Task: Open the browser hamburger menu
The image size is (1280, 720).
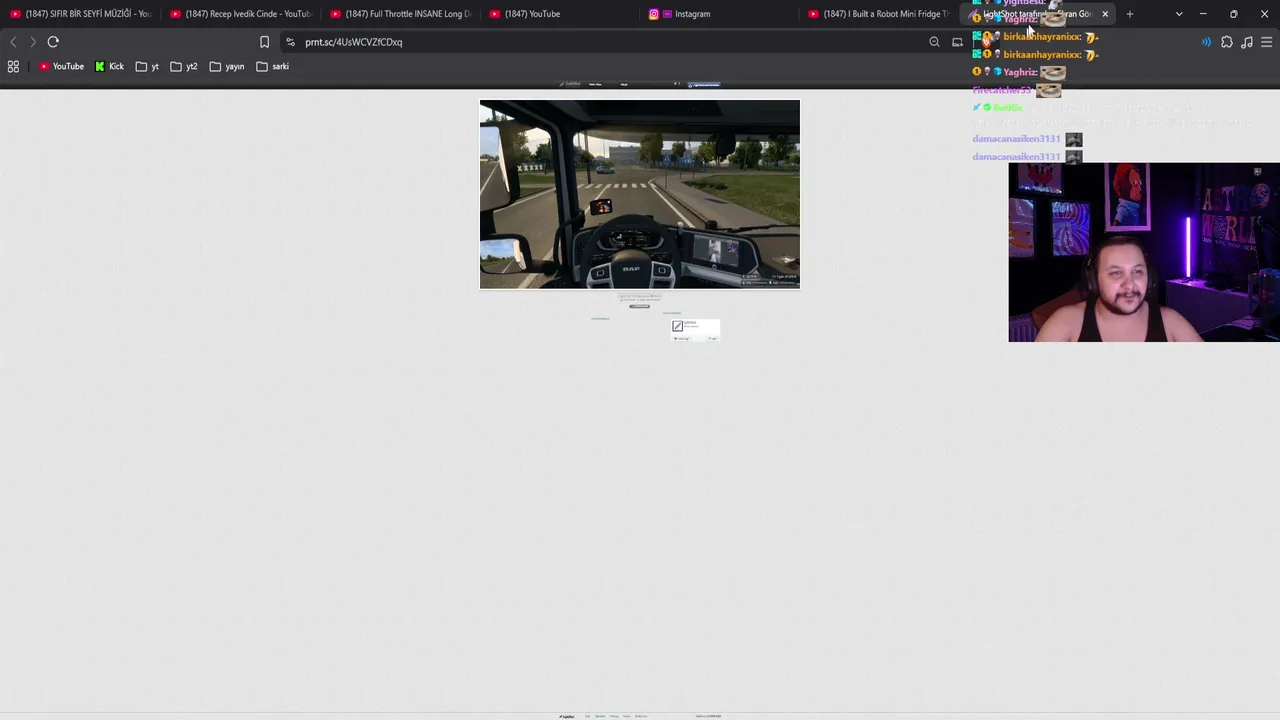Action: click(1267, 42)
